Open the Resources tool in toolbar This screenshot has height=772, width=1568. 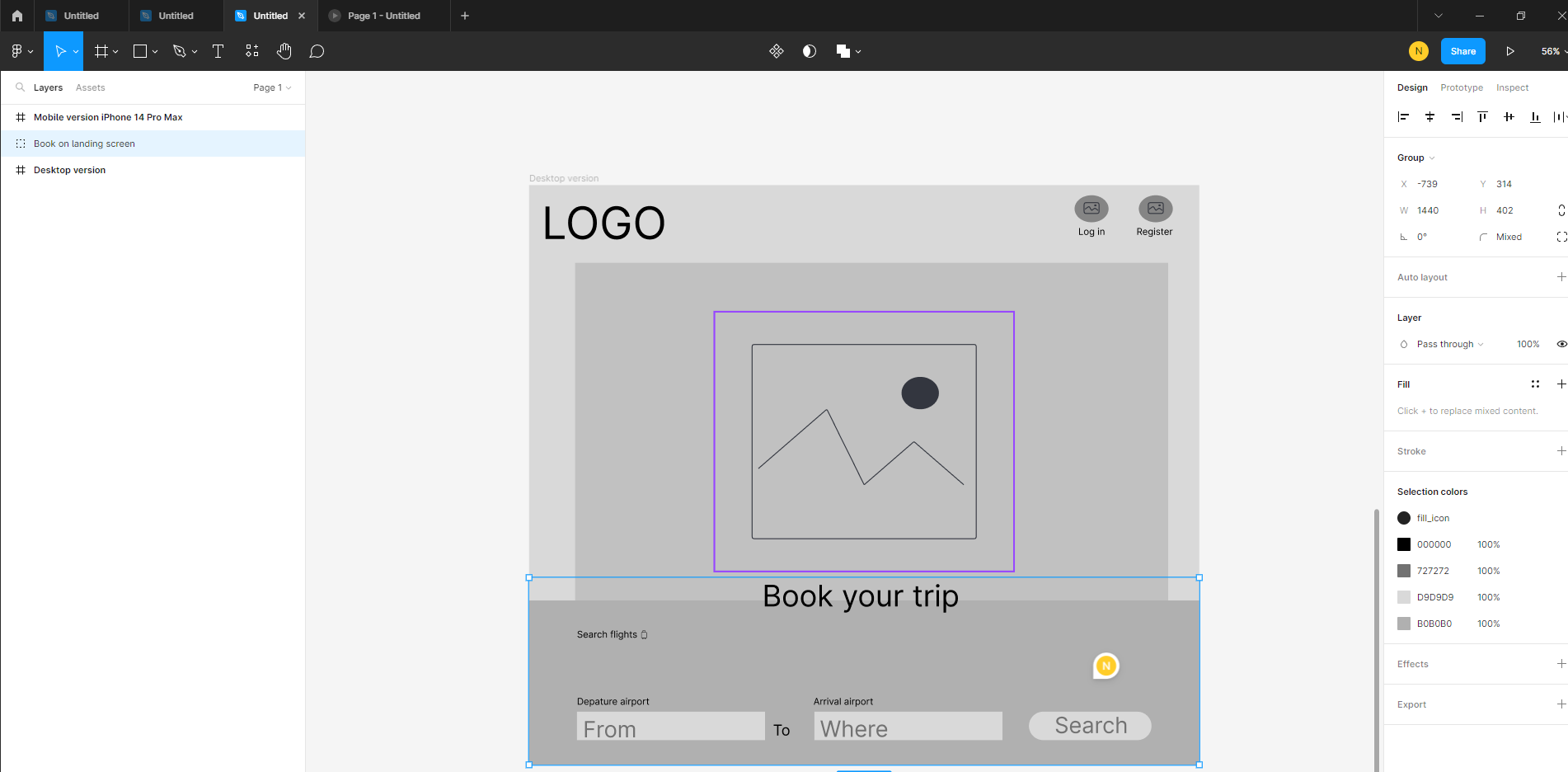[252, 51]
